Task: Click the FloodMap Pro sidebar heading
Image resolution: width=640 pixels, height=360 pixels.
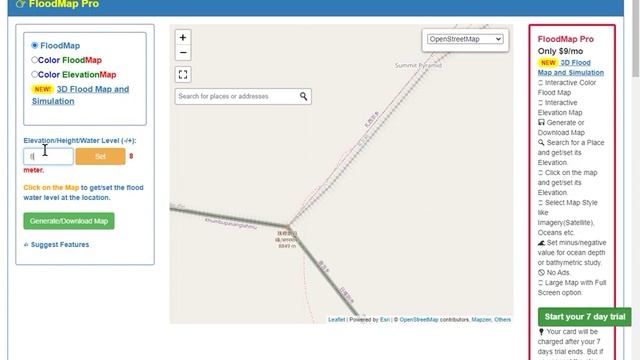Action: coord(565,39)
